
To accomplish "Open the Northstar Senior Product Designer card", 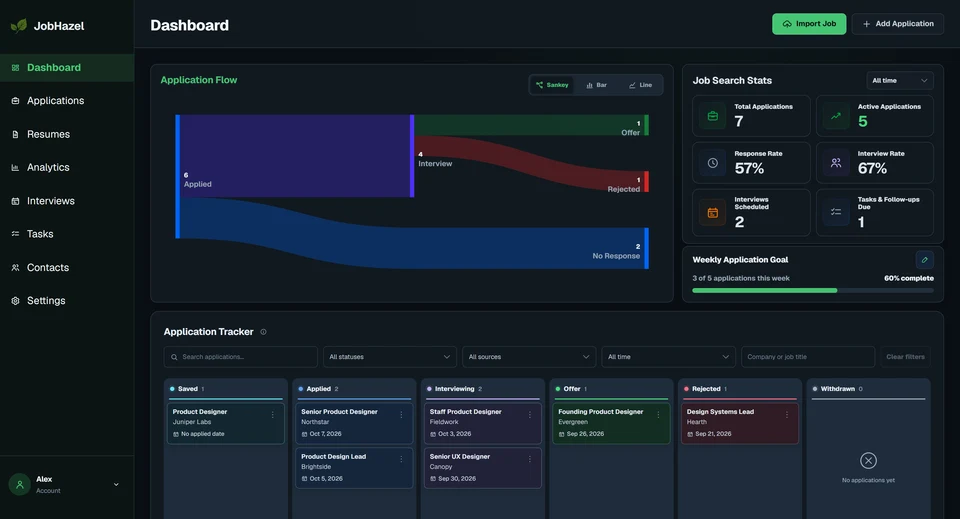I will point(354,423).
